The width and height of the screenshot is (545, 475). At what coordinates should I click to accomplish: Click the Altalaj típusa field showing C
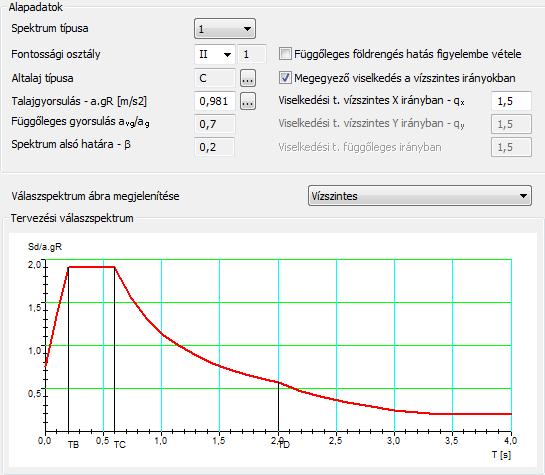[215, 78]
